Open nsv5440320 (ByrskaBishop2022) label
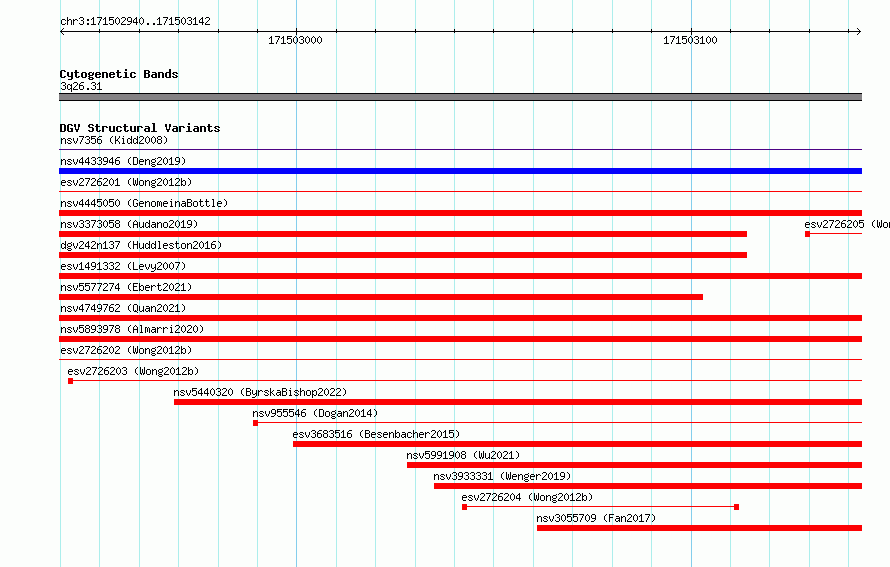 (260, 392)
